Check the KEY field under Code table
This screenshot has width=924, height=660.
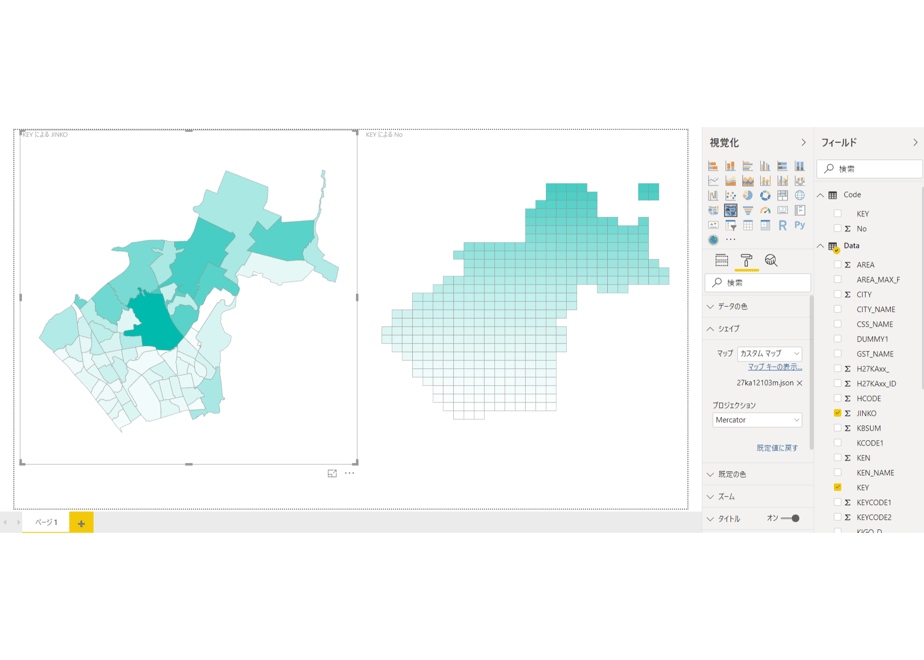[837, 213]
